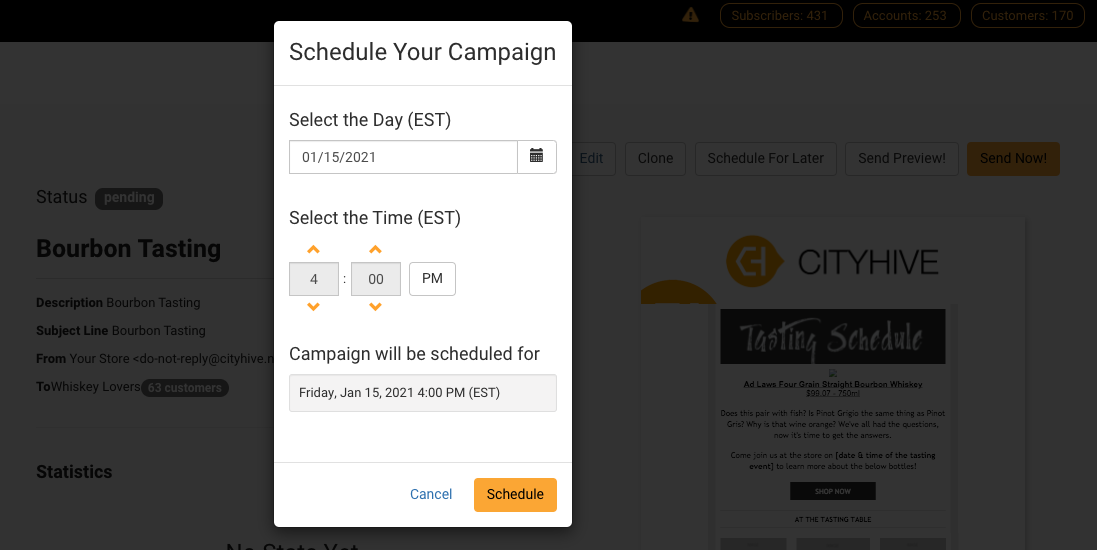Viewport: 1097px width, 550px height.
Task: Increase the minutes with up chevron
Action: [376, 250]
